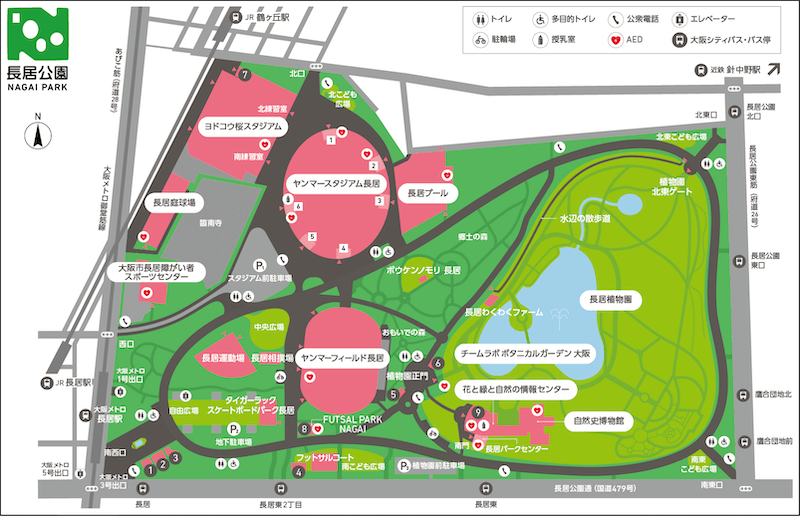800x516 pixels.
Task: Click the 鷹合団地前 bus stop icon
Action: [x=744, y=440]
